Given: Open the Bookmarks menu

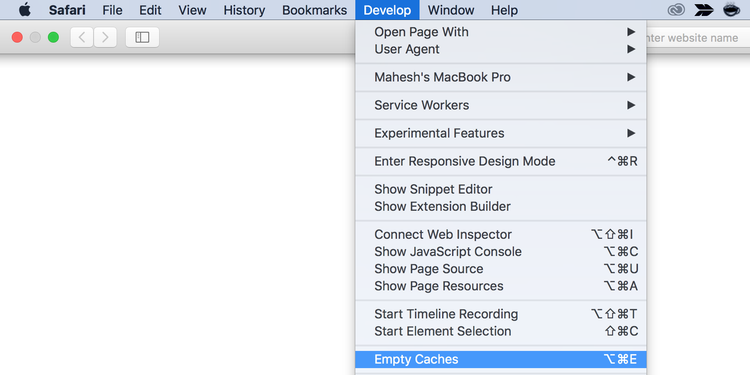Looking at the screenshot, I should tap(314, 10).
